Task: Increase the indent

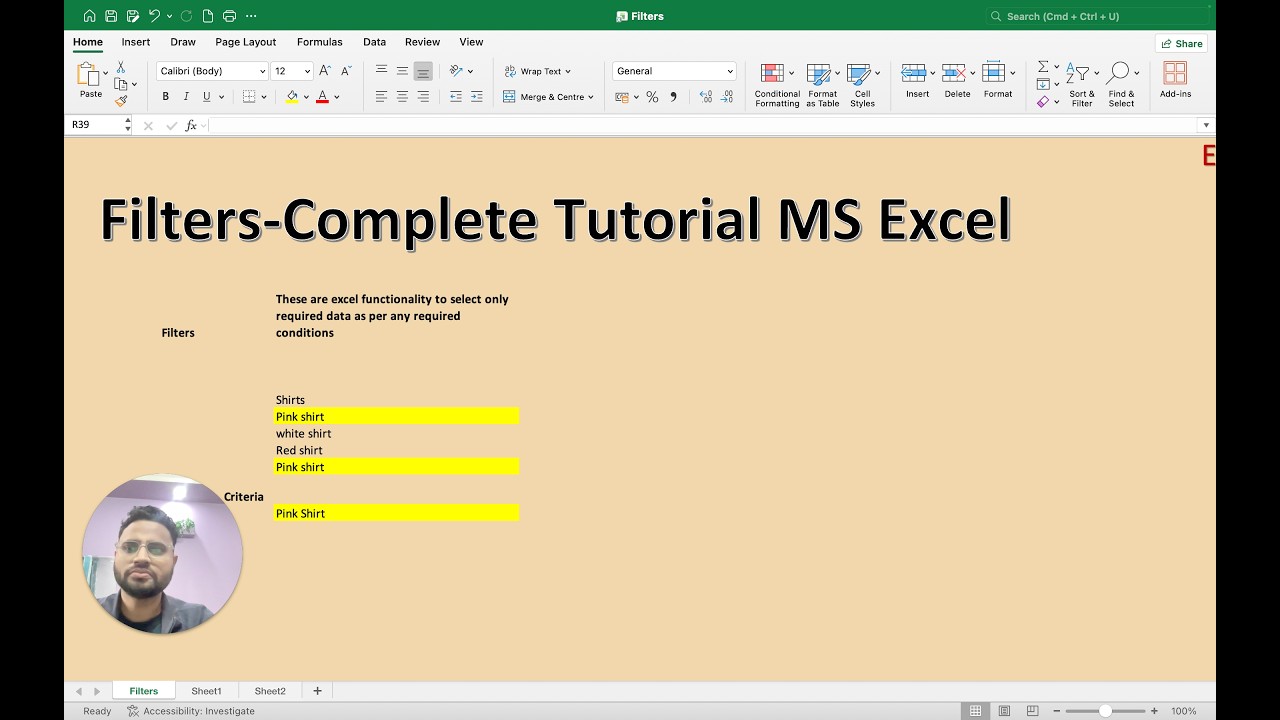Action: pos(477,97)
